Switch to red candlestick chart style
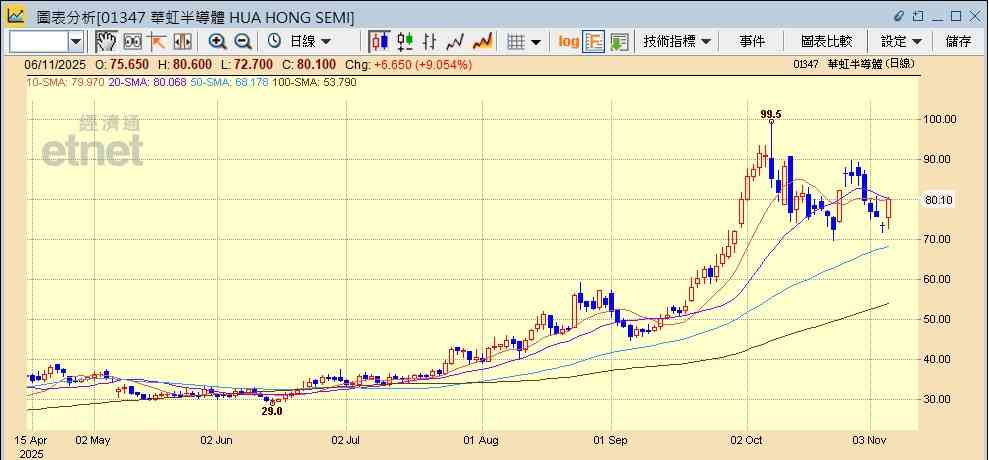989x460 pixels. [x=379, y=41]
